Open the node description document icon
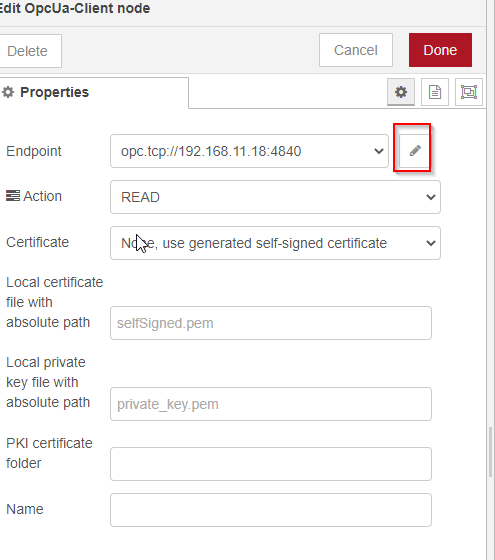495x560 pixels. [435, 92]
